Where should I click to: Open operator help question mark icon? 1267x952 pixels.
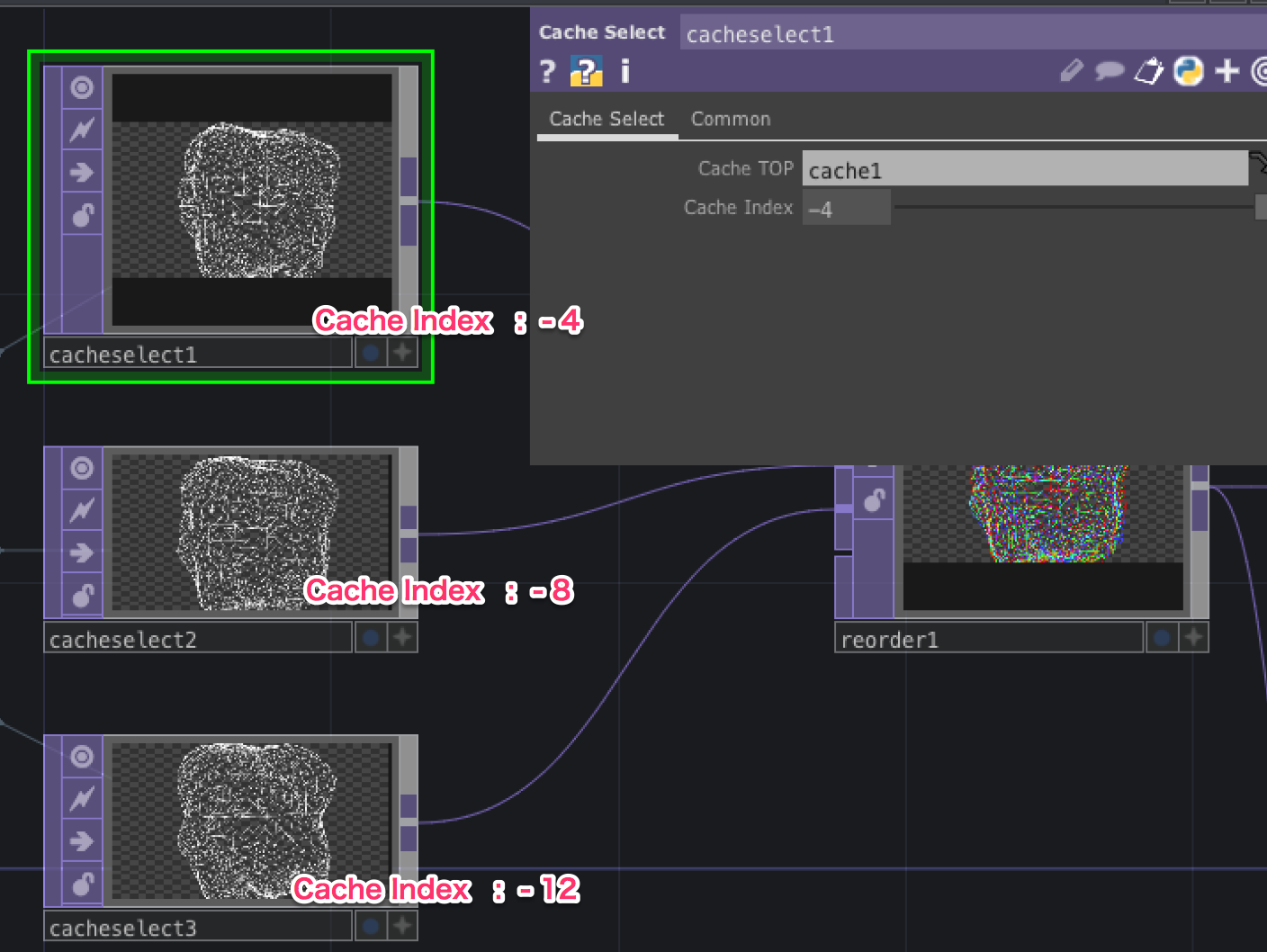pyautogui.click(x=547, y=71)
